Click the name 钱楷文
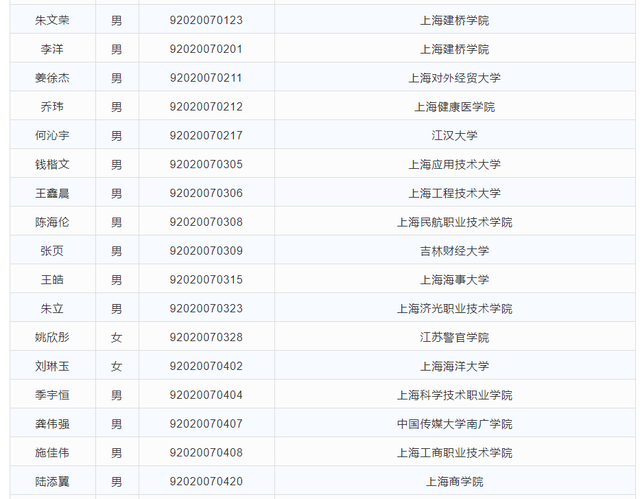640x499 pixels. (52, 164)
